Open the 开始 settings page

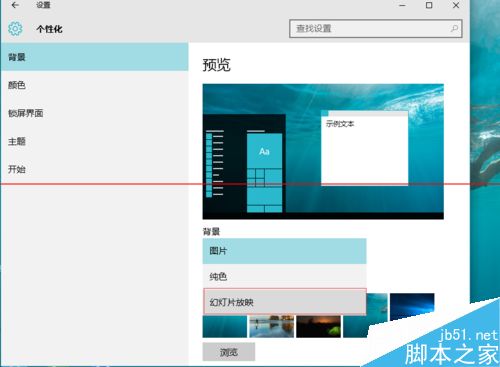point(95,169)
